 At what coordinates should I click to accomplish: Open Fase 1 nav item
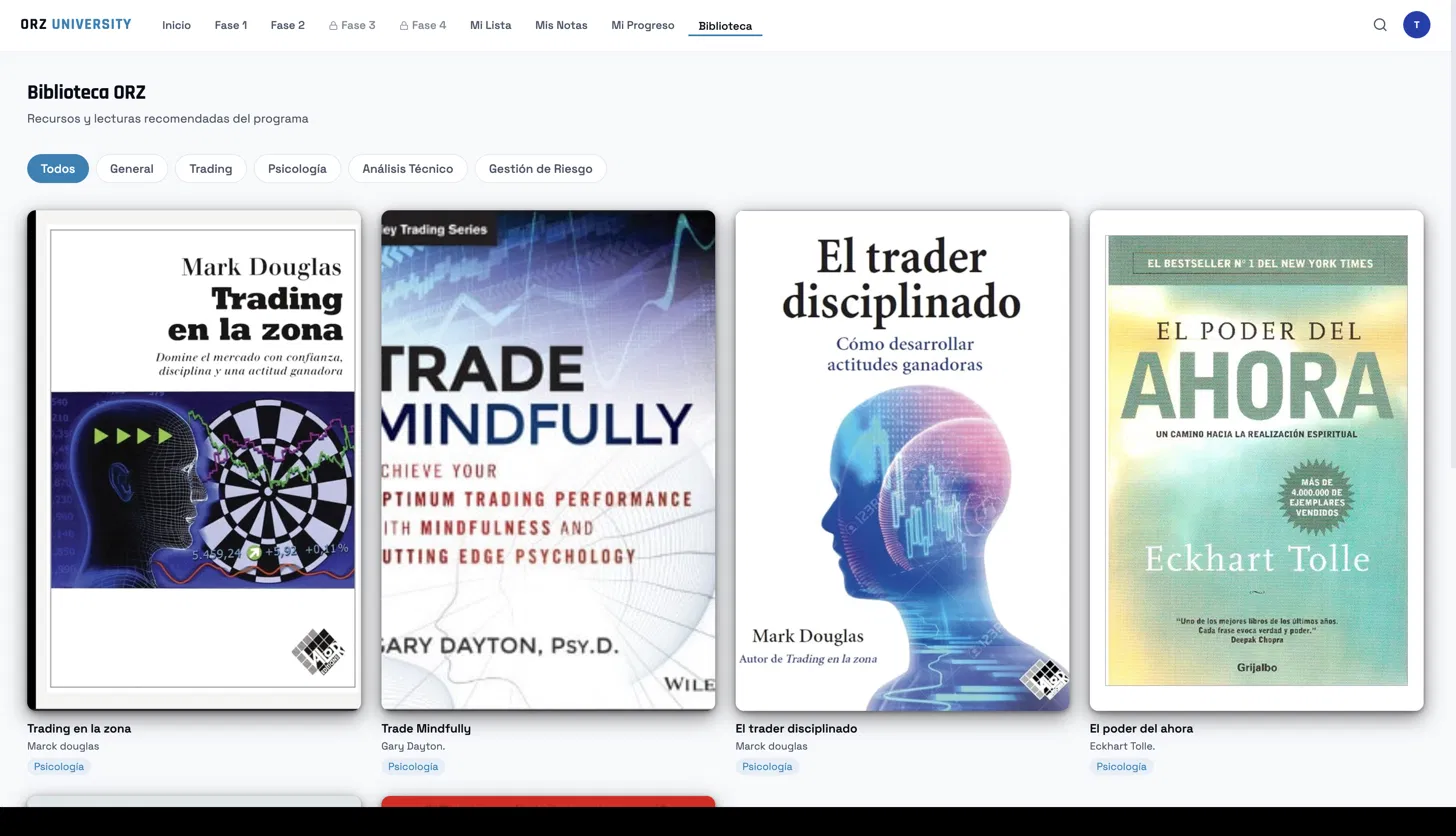(230, 25)
